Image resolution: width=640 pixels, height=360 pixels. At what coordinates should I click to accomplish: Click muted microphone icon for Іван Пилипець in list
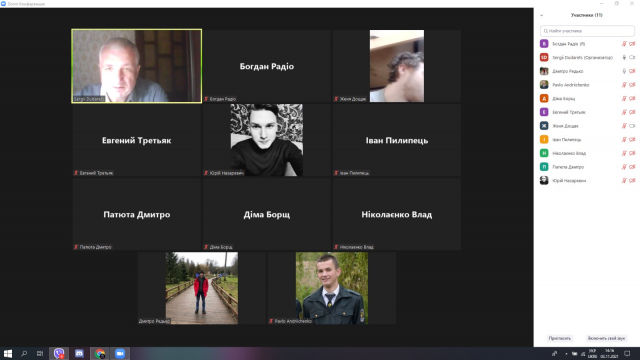point(624,140)
